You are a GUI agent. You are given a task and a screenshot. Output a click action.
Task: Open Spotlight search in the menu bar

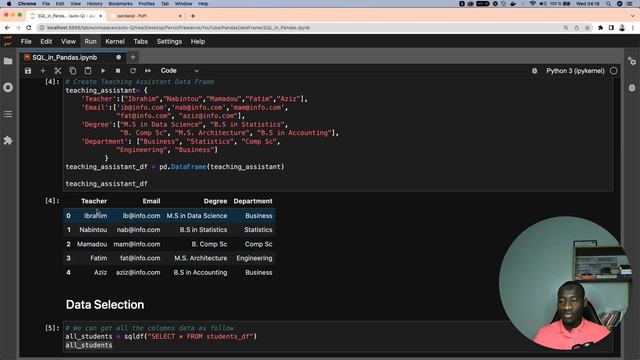[609, 4]
